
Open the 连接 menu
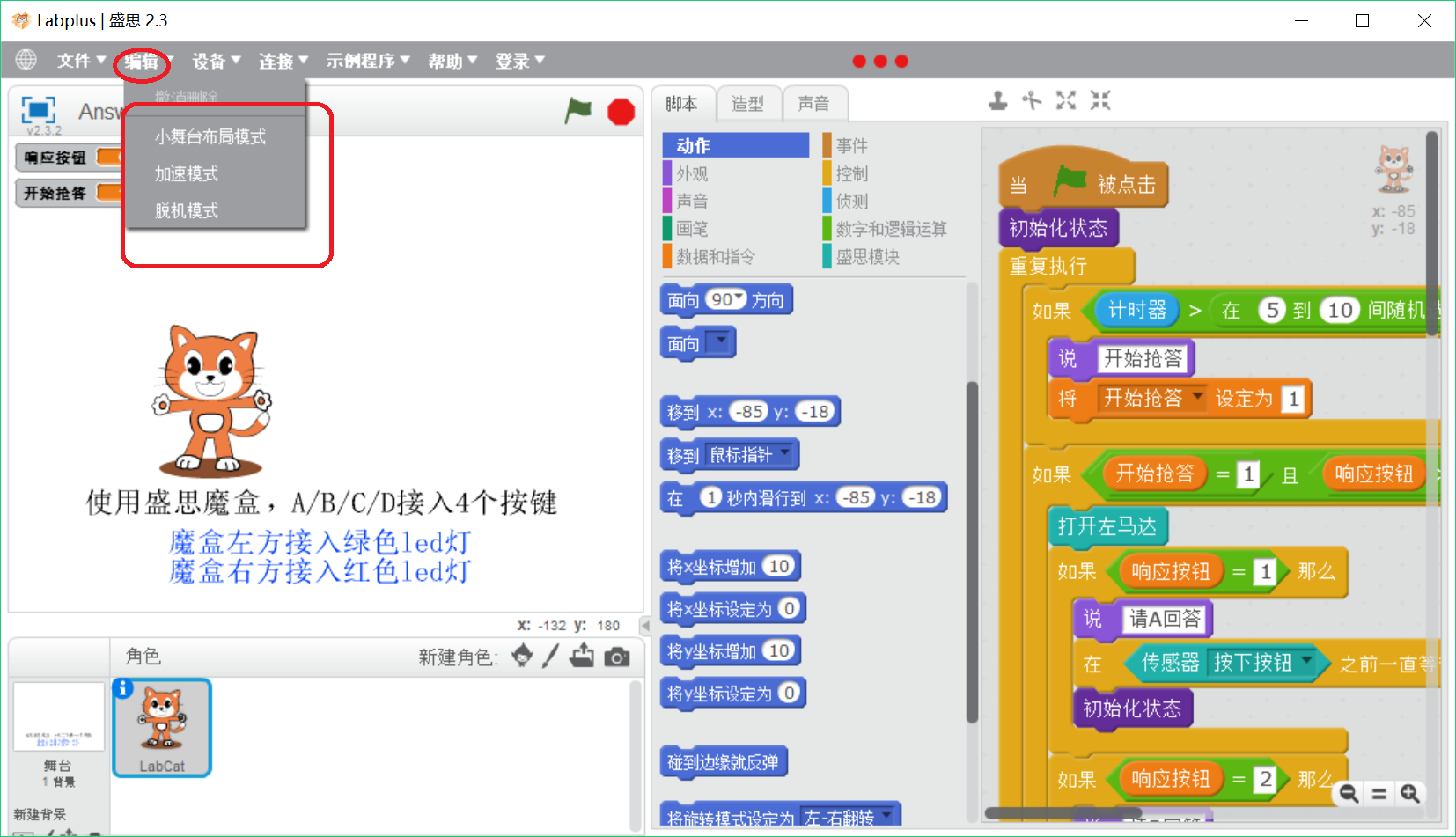(x=283, y=61)
